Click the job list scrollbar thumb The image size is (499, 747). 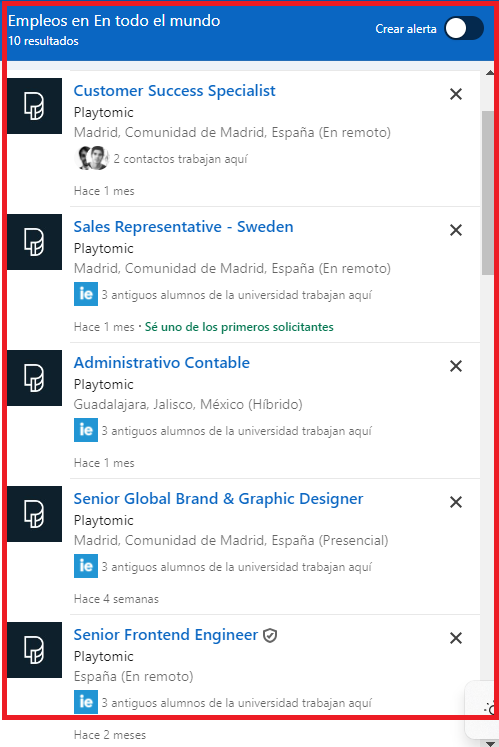[x=488, y=193]
